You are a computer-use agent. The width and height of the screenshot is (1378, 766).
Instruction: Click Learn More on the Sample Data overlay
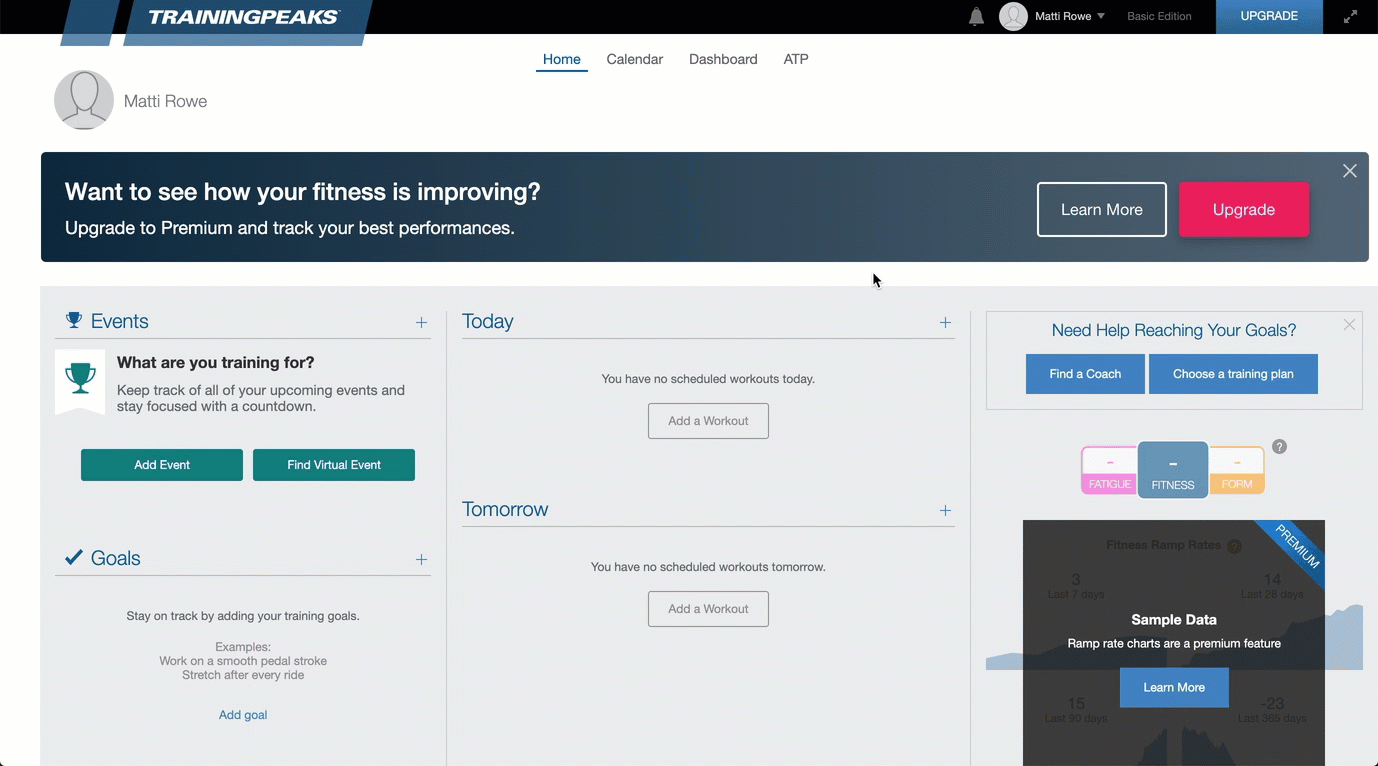1174,688
